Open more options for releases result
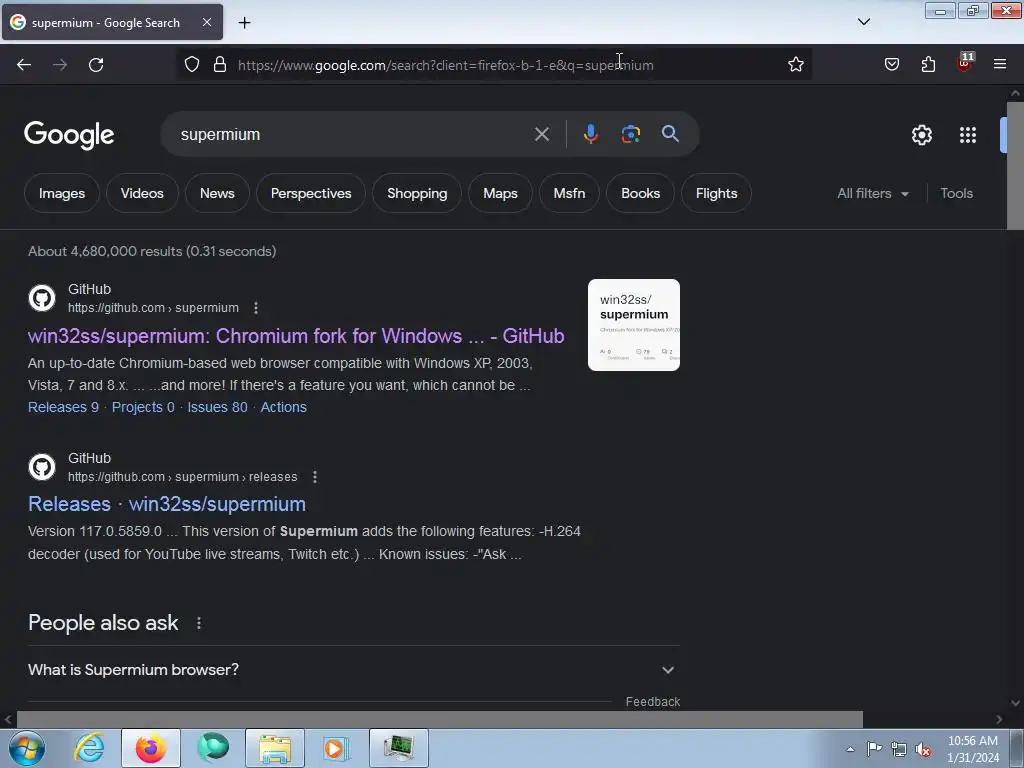Image resolution: width=1024 pixels, height=768 pixels. click(315, 477)
